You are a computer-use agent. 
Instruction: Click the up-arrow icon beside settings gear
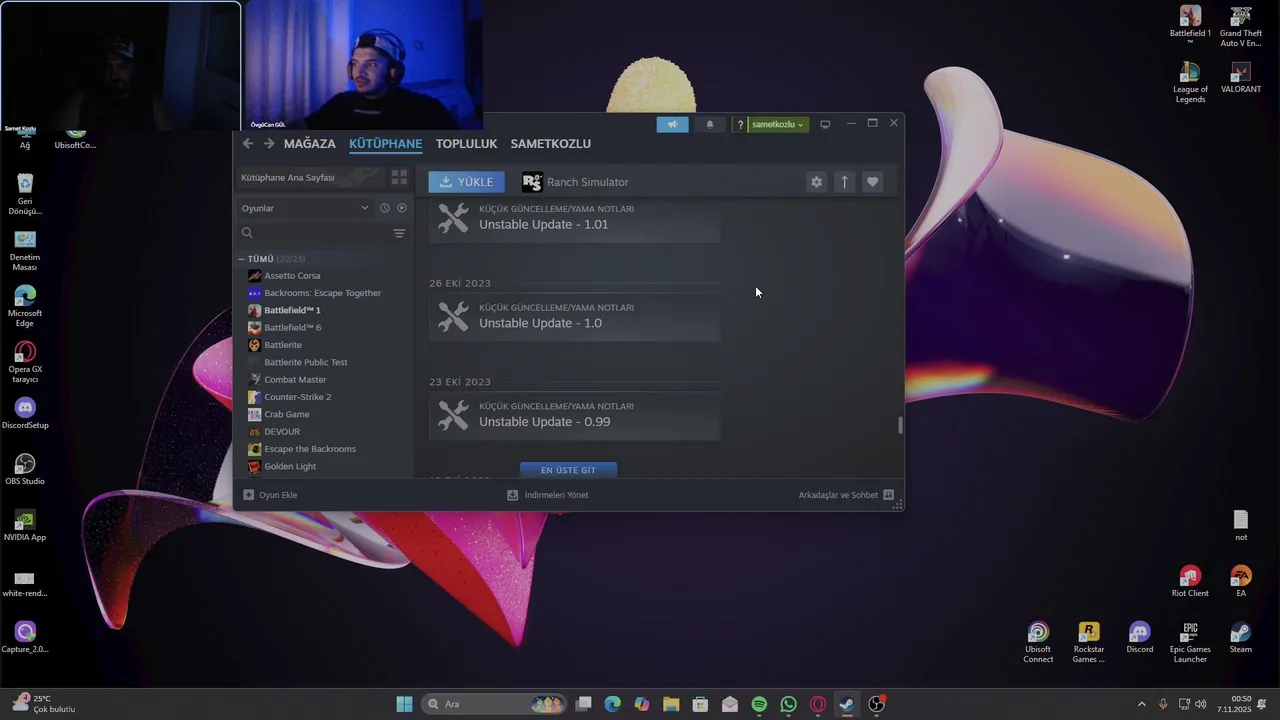point(844,182)
